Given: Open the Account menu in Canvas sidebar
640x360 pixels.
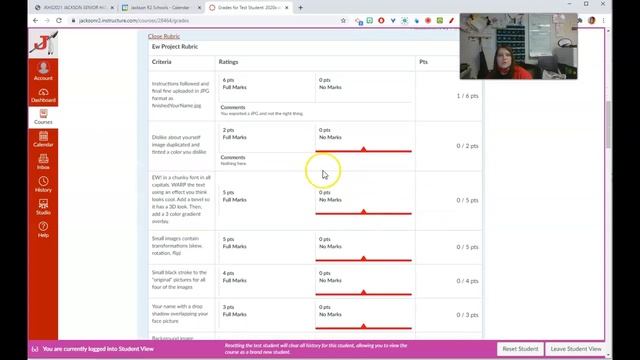Looking at the screenshot, I should pyautogui.click(x=43, y=71).
